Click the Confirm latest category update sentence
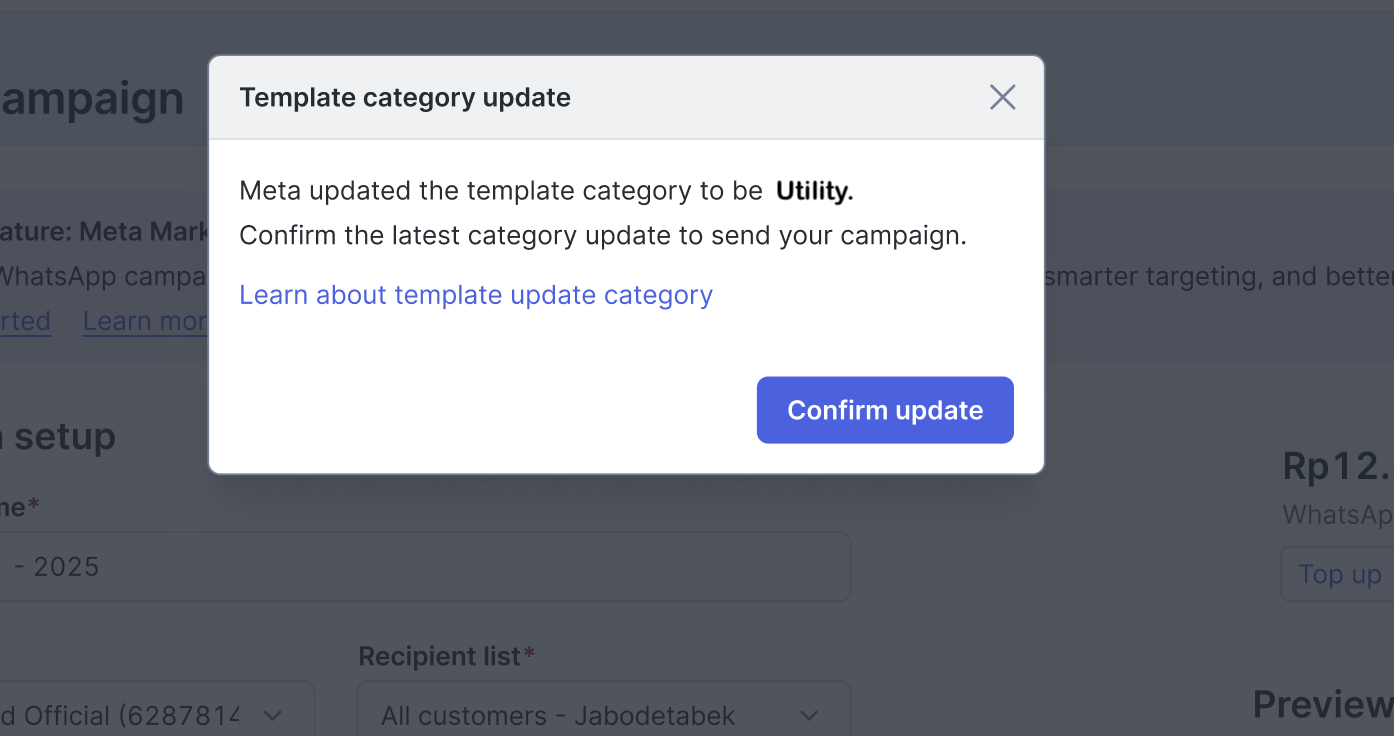 (x=603, y=236)
